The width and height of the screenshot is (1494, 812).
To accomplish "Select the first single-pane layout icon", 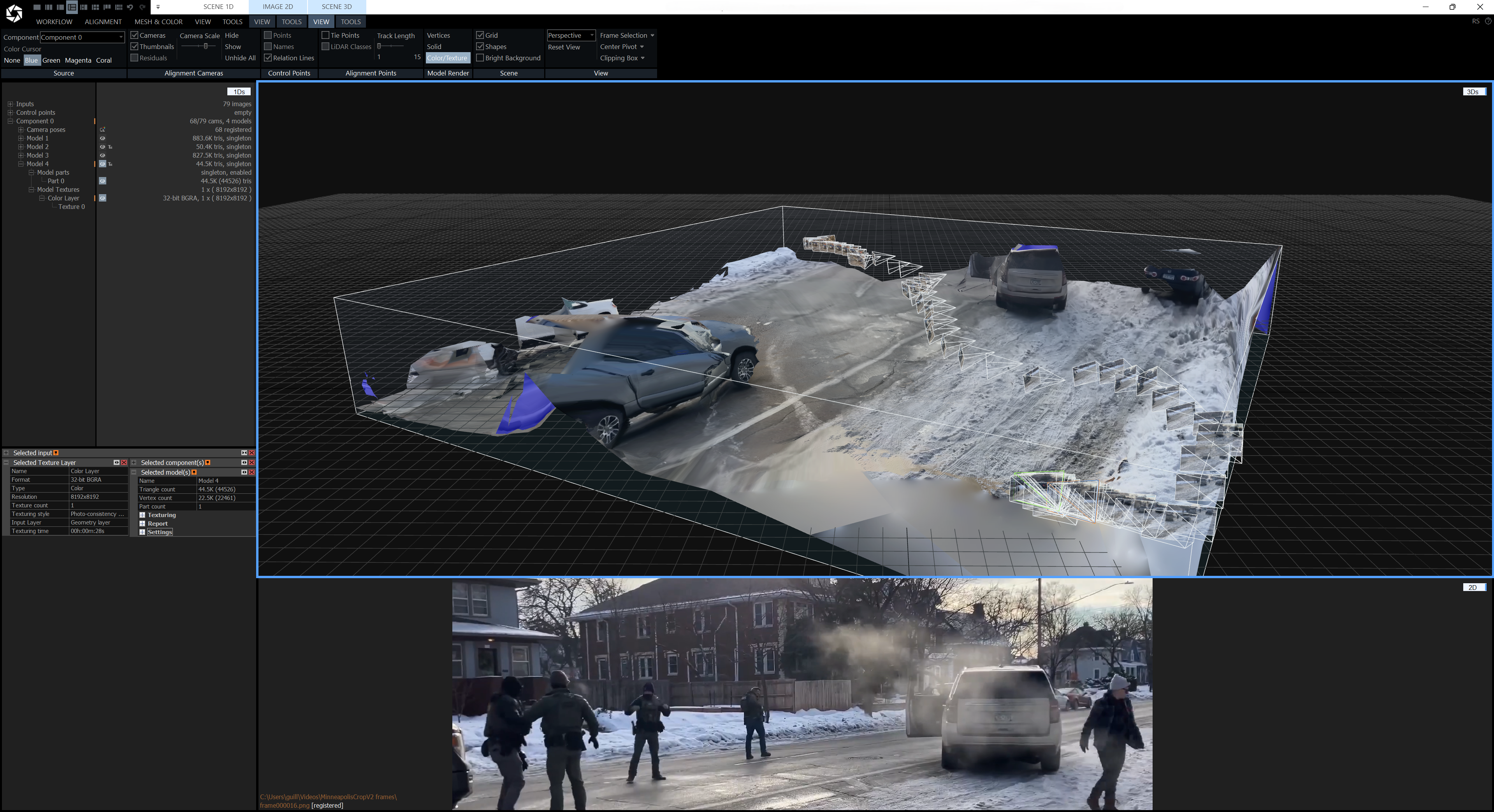I will (37, 7).
